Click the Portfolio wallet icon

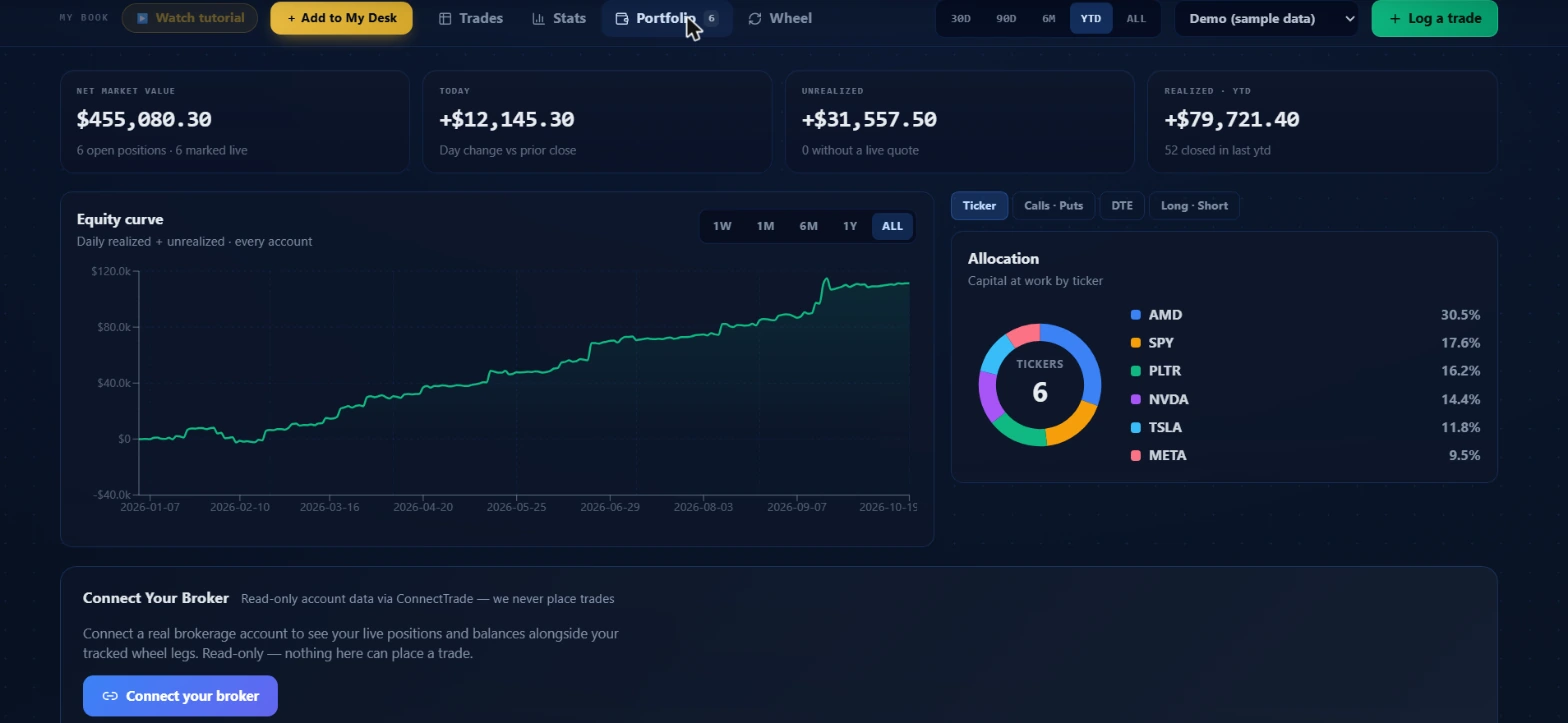pyautogui.click(x=622, y=18)
